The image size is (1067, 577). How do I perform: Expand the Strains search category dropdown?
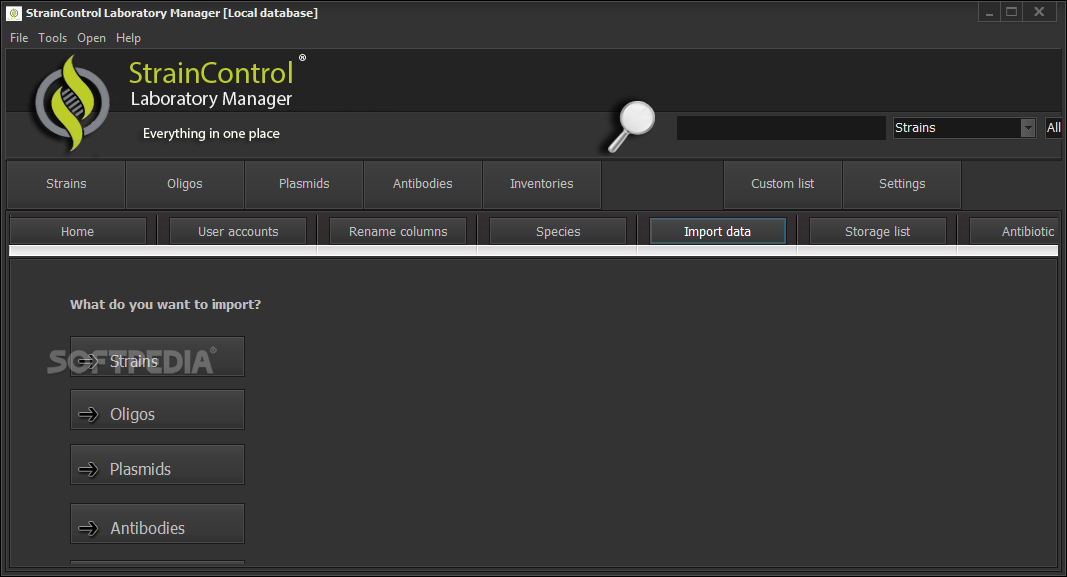click(x=1028, y=128)
